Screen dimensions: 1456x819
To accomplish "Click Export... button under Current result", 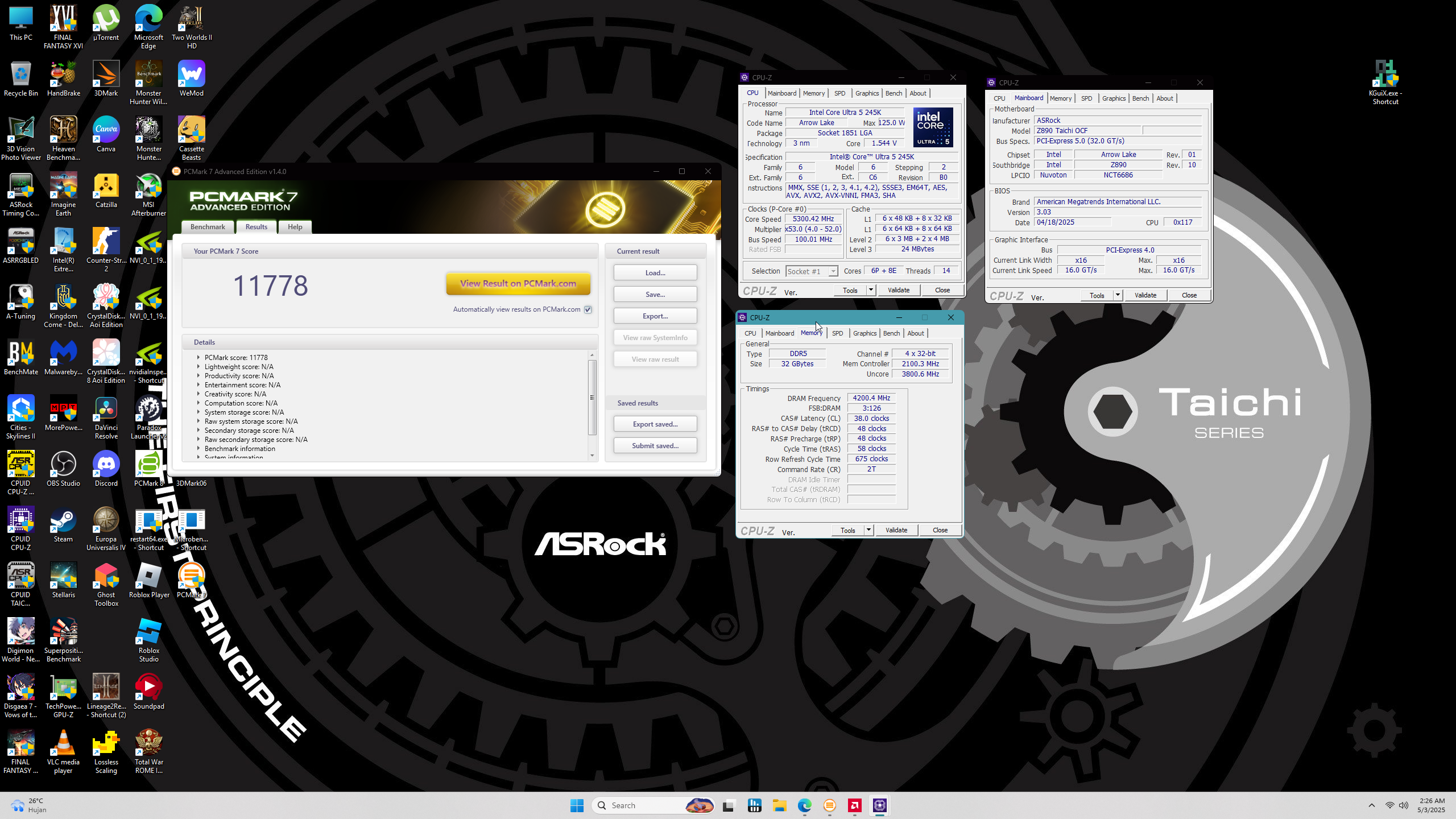I will (655, 316).
